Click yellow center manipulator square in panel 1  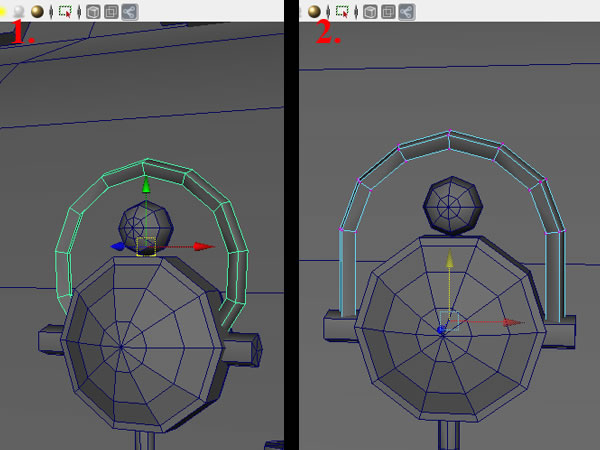[146, 246]
